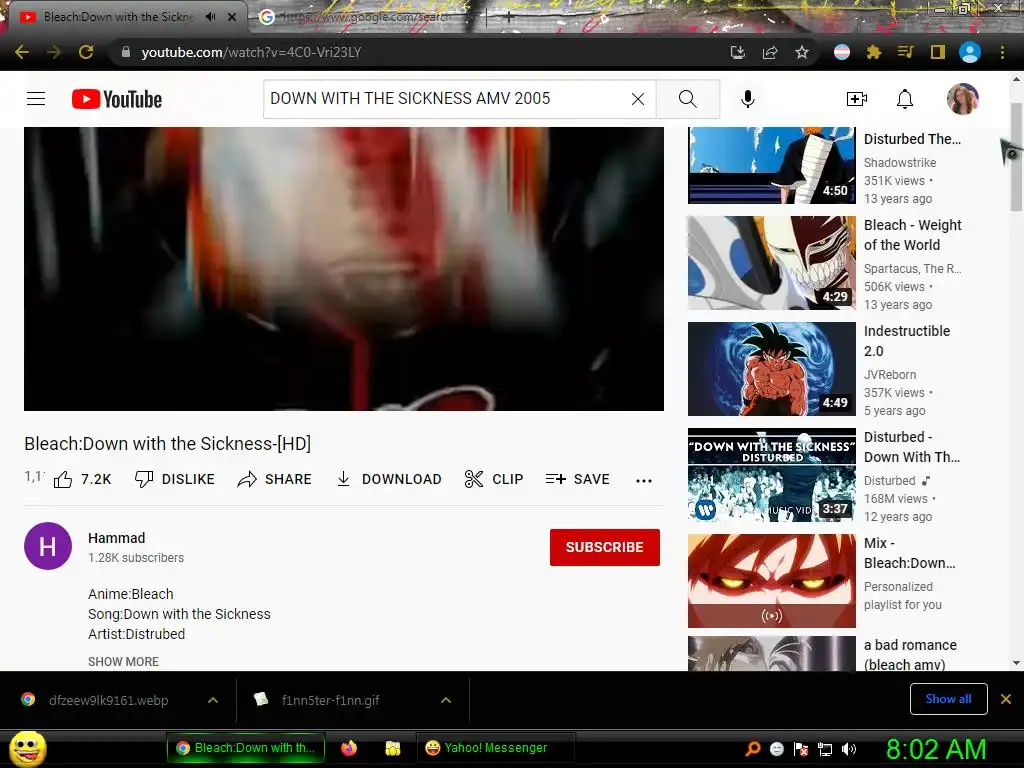The width and height of the screenshot is (1024, 768).
Task: Open Disturbed official music video thumbnail
Action: (x=771, y=475)
